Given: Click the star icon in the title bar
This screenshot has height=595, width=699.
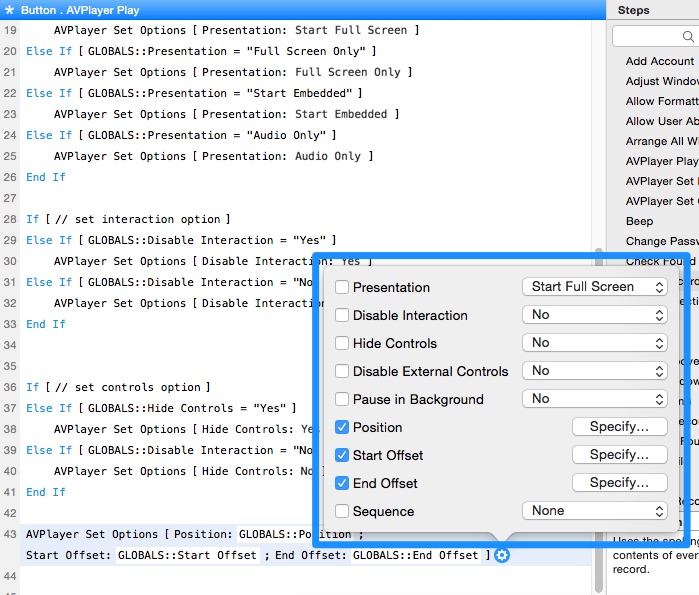Looking at the screenshot, I should click(x=9, y=10).
